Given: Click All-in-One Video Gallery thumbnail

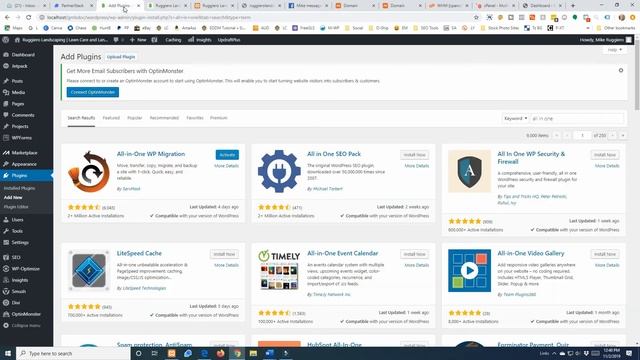Looking at the screenshot, I should [x=469, y=271].
